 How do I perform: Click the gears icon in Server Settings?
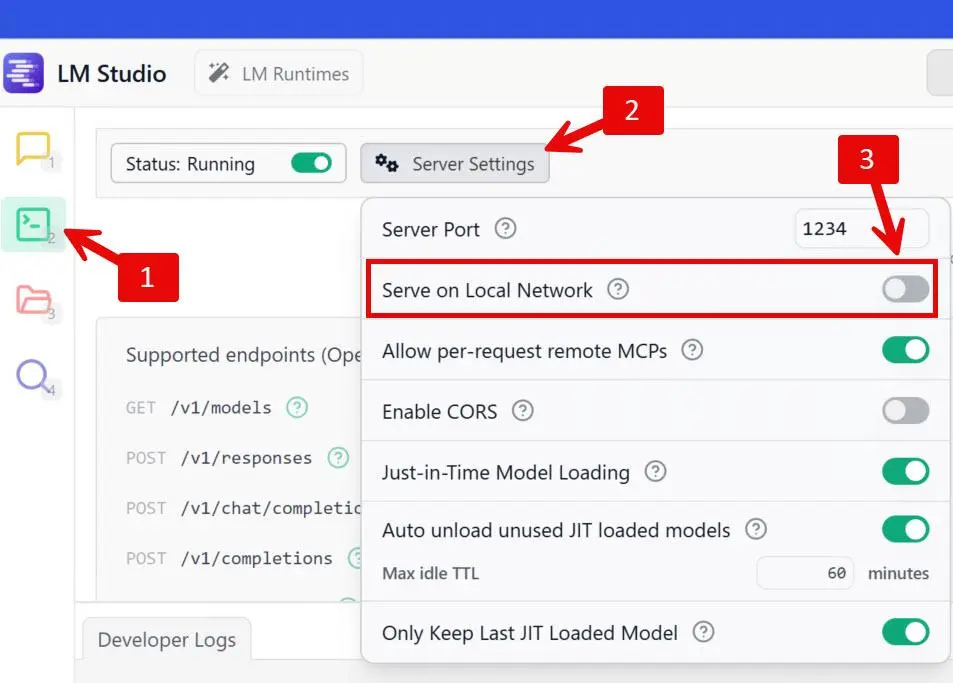coord(387,163)
